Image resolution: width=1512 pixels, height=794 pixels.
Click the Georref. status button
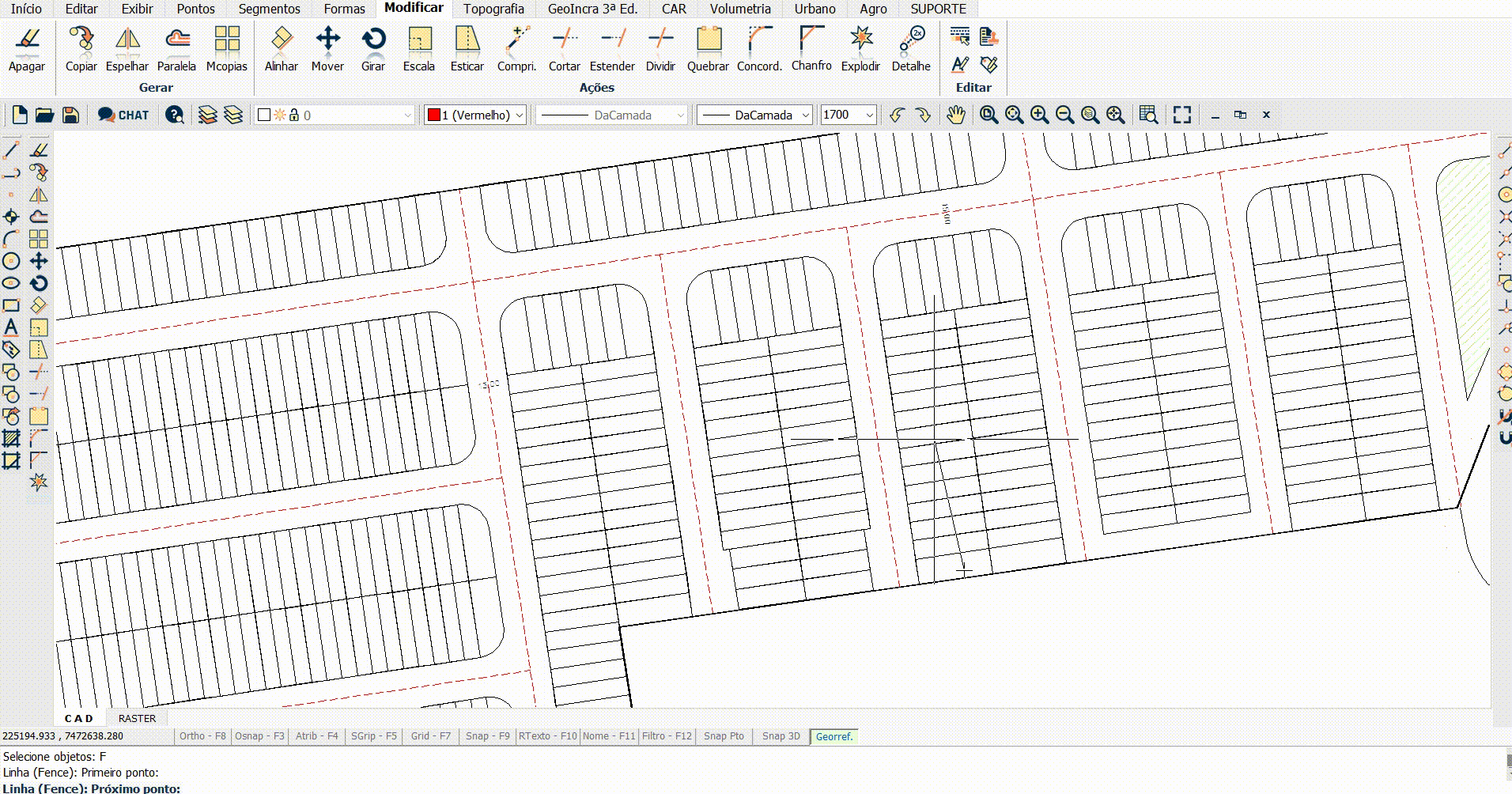point(834,736)
